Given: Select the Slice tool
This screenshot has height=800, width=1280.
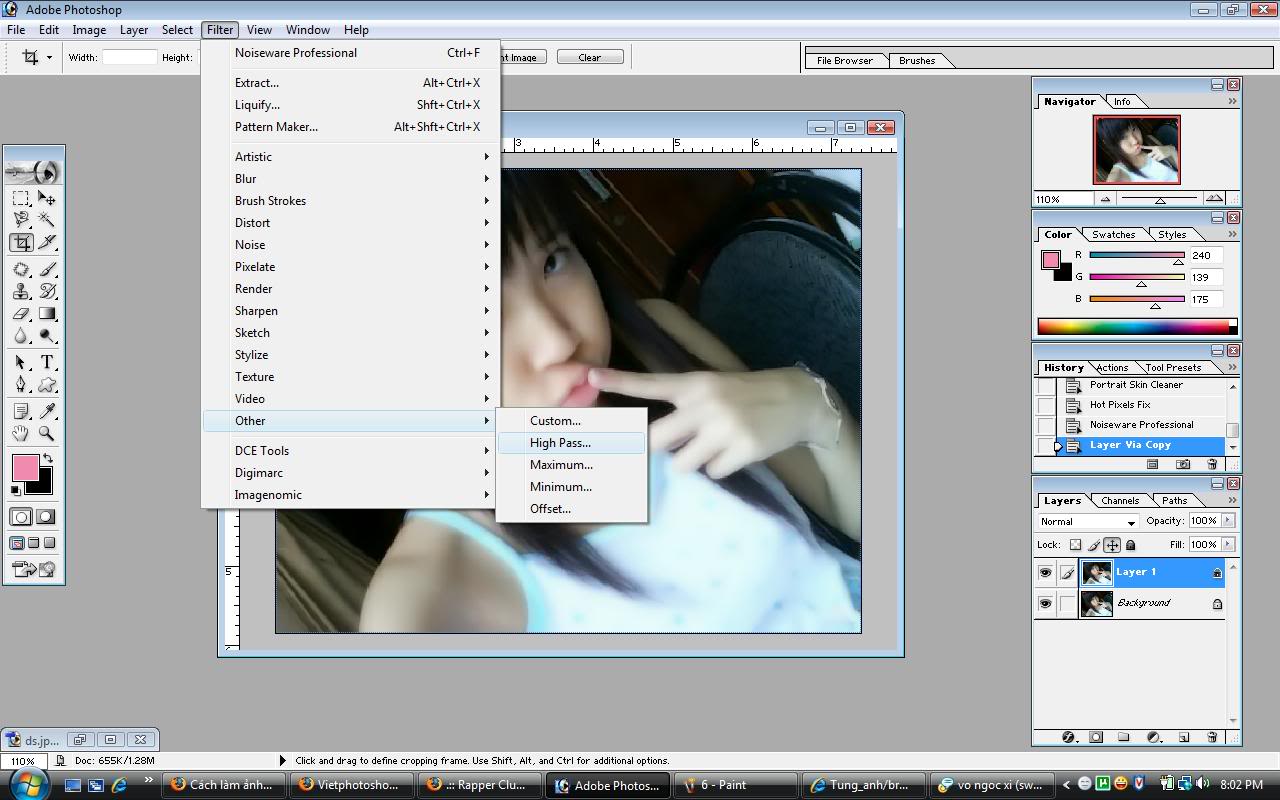Looking at the screenshot, I should (46, 242).
